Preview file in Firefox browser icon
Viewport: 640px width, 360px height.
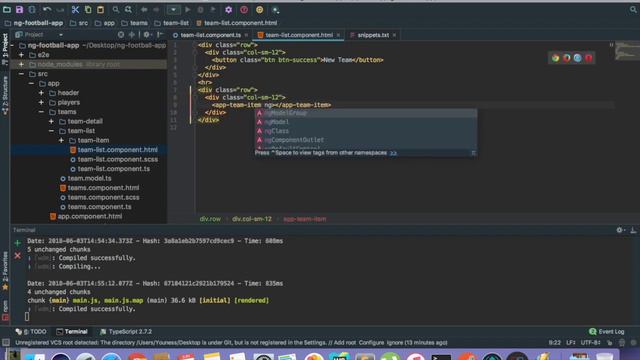[x=567, y=58]
